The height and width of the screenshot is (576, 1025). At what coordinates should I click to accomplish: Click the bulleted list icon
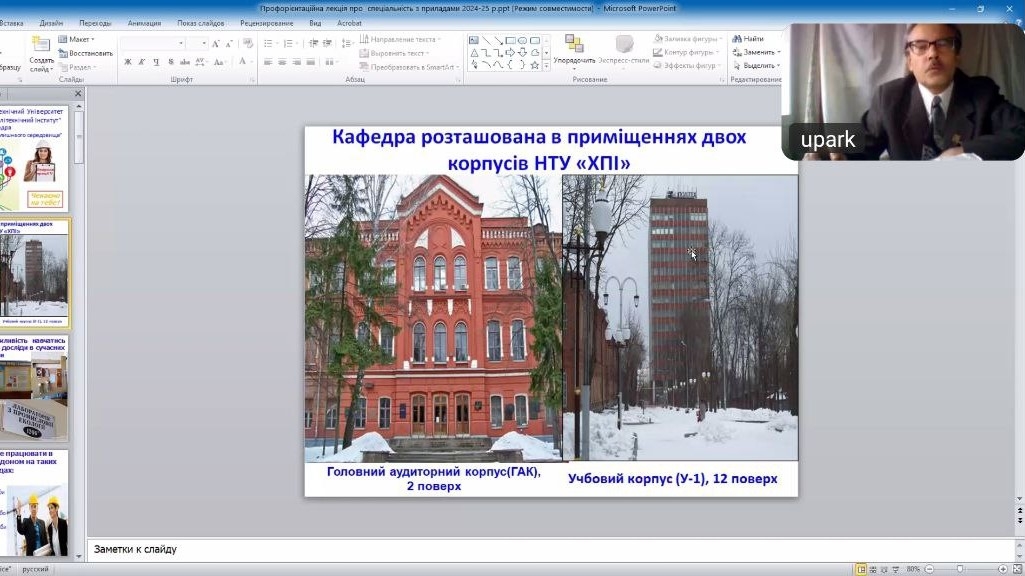tap(268, 43)
